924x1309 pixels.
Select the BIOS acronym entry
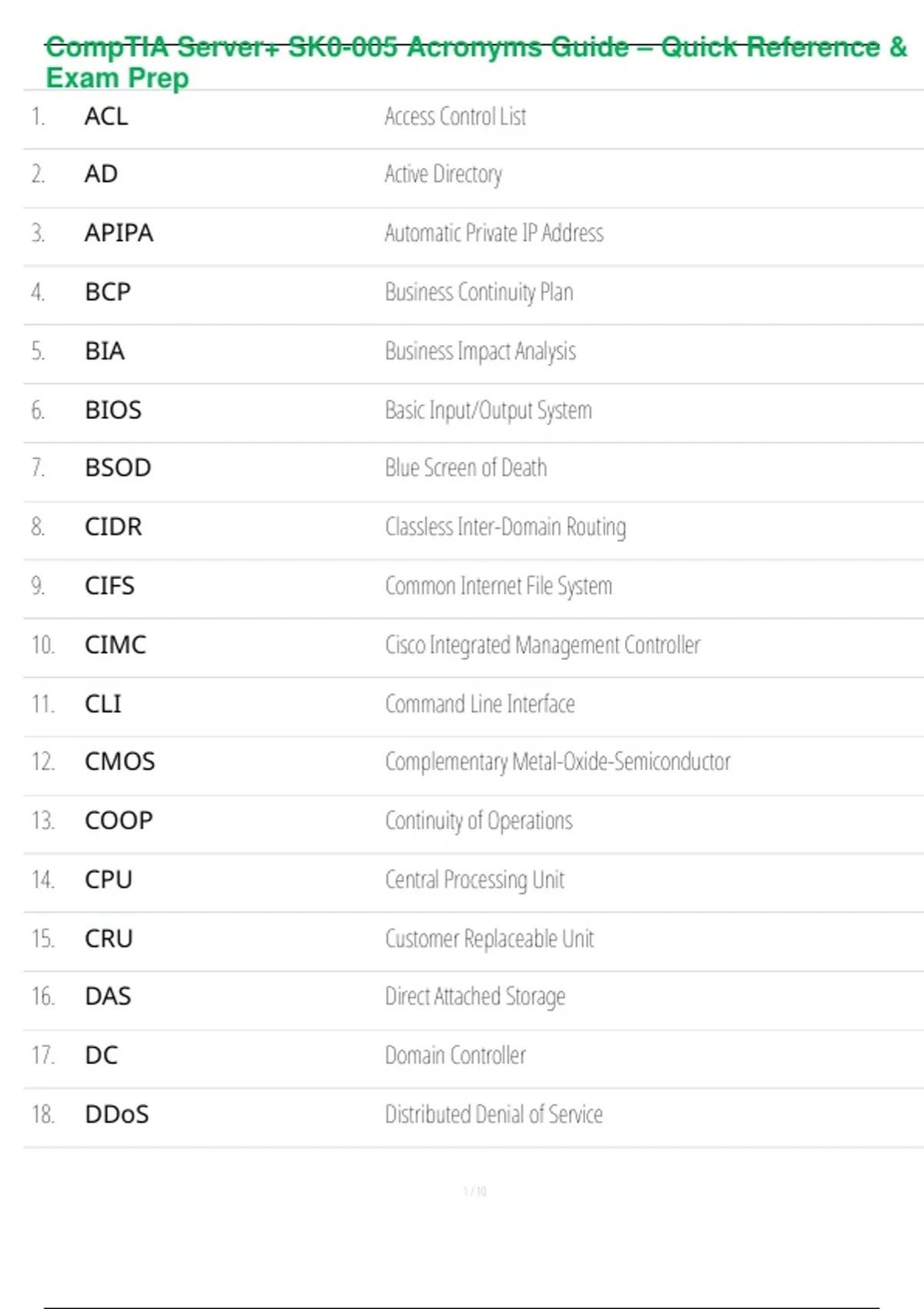click(x=113, y=410)
